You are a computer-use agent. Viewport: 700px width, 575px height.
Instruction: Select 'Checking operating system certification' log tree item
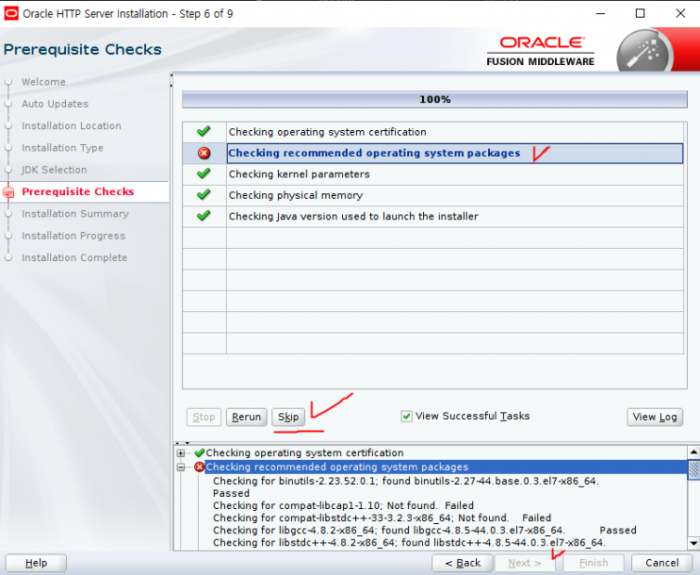304,453
